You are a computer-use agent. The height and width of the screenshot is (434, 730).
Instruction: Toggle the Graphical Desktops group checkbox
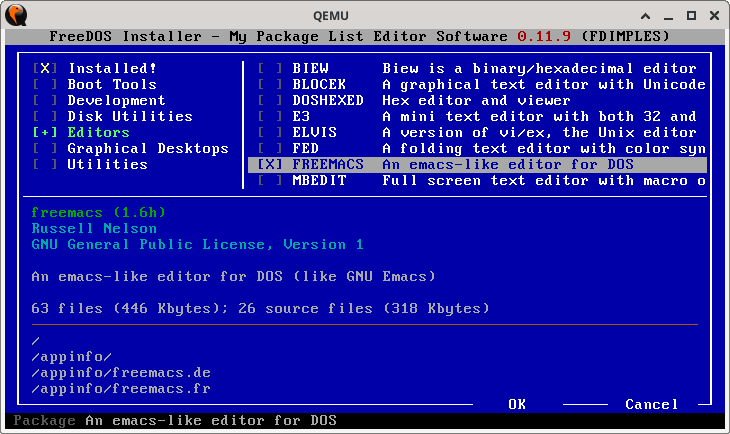pos(45,148)
